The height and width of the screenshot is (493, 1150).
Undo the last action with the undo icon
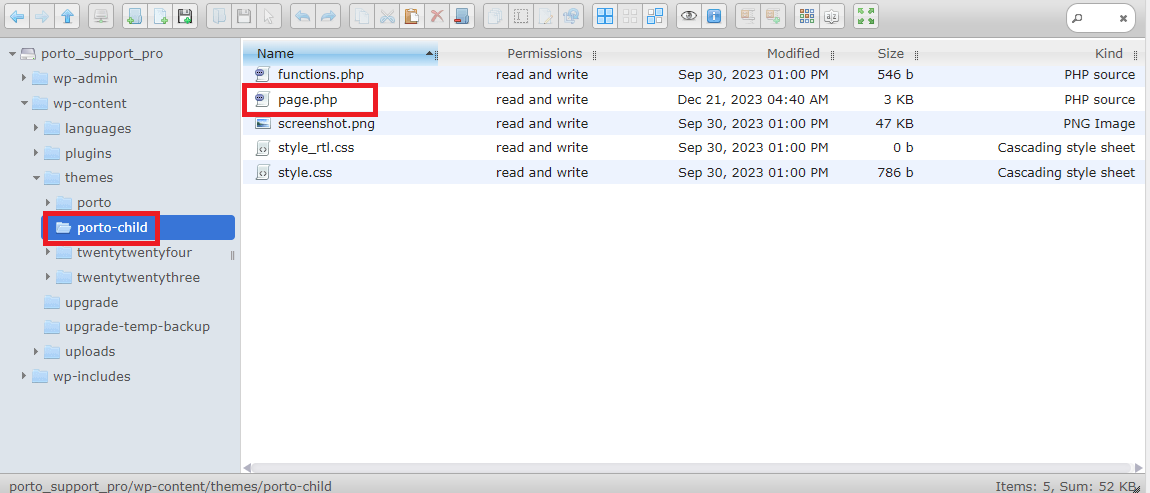[x=302, y=16]
